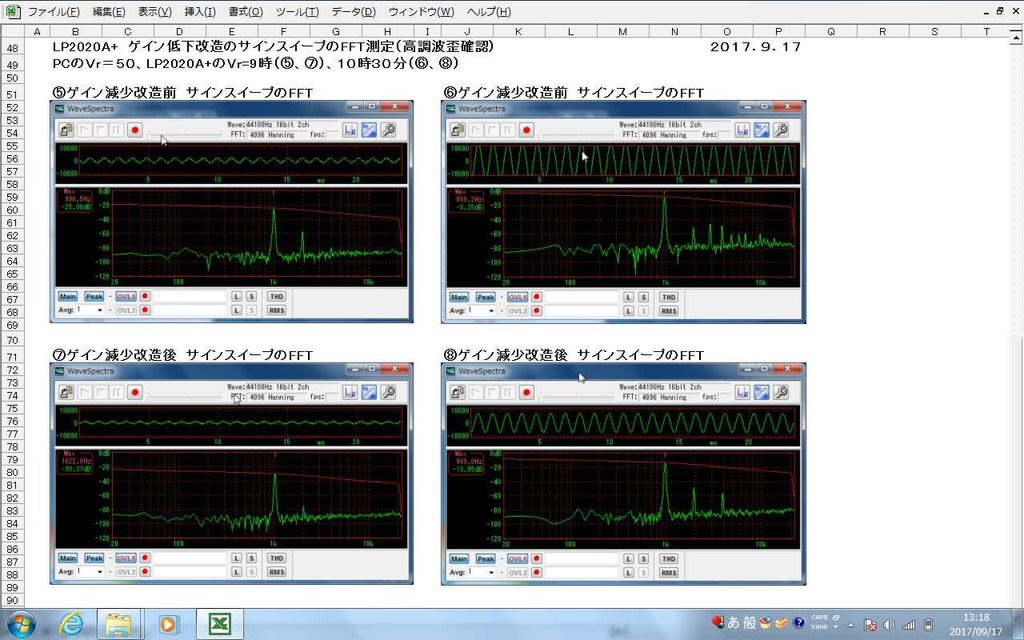Expand the Avg dropdown in window ⑦
Image resolution: width=1024 pixels, height=640 pixels.
pyautogui.click(x=99, y=571)
